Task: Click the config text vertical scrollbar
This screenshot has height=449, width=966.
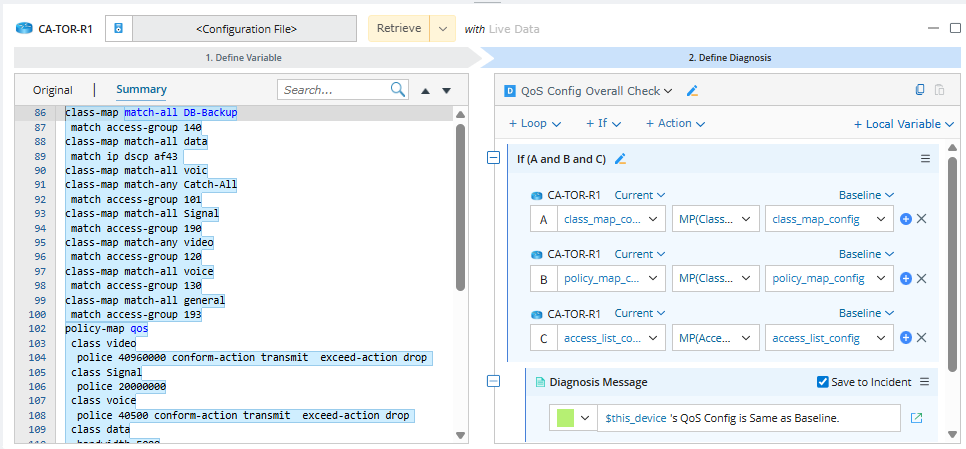Action: coord(460,207)
